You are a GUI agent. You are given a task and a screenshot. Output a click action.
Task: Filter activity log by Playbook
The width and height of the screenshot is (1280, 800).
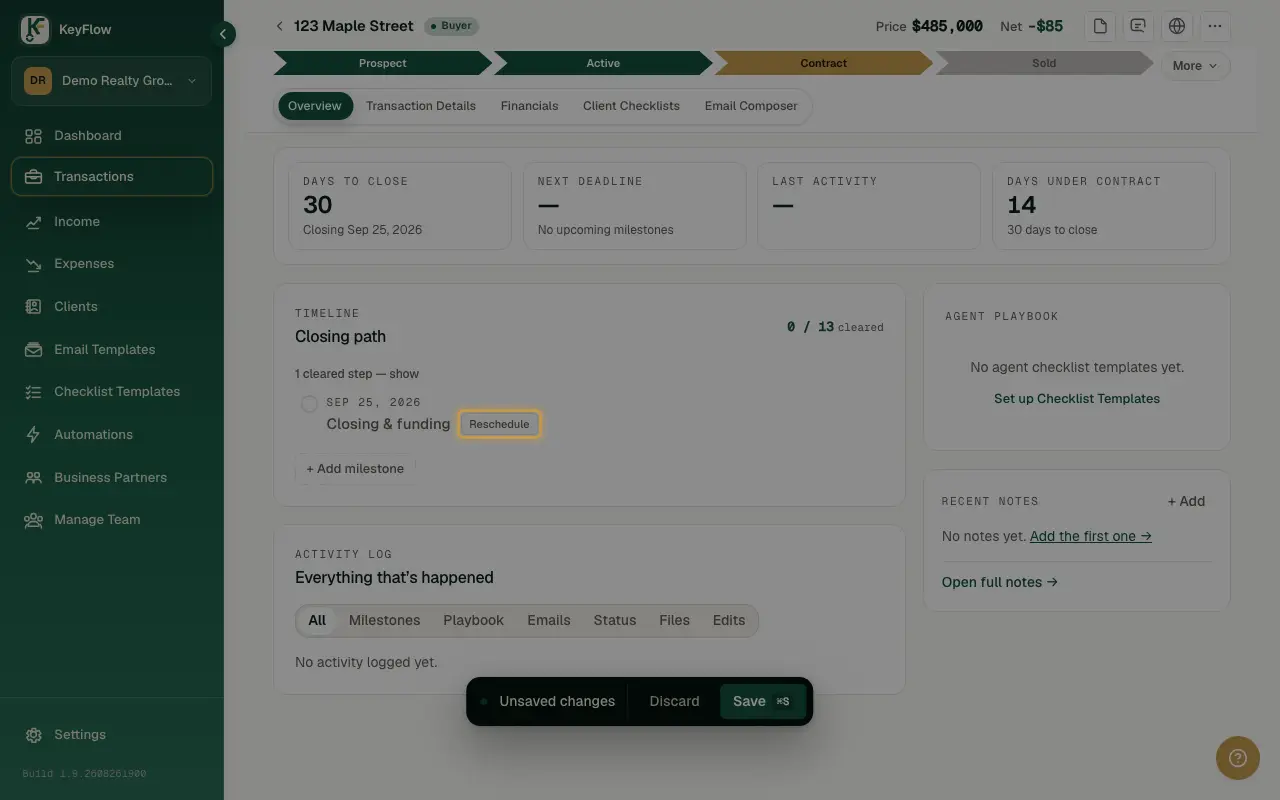click(473, 621)
